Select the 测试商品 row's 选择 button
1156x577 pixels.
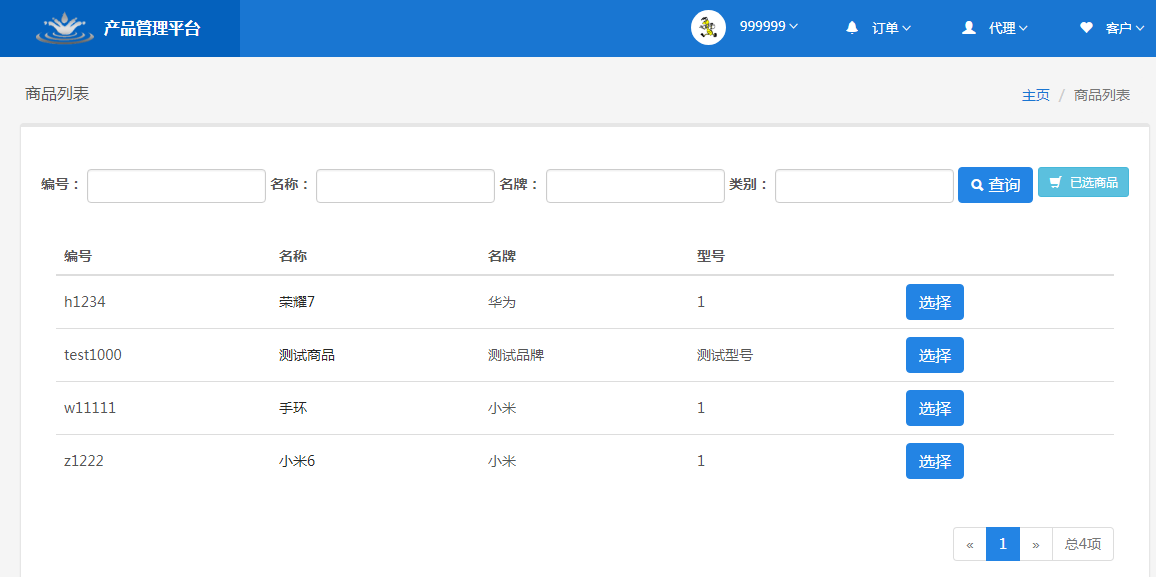click(934, 355)
